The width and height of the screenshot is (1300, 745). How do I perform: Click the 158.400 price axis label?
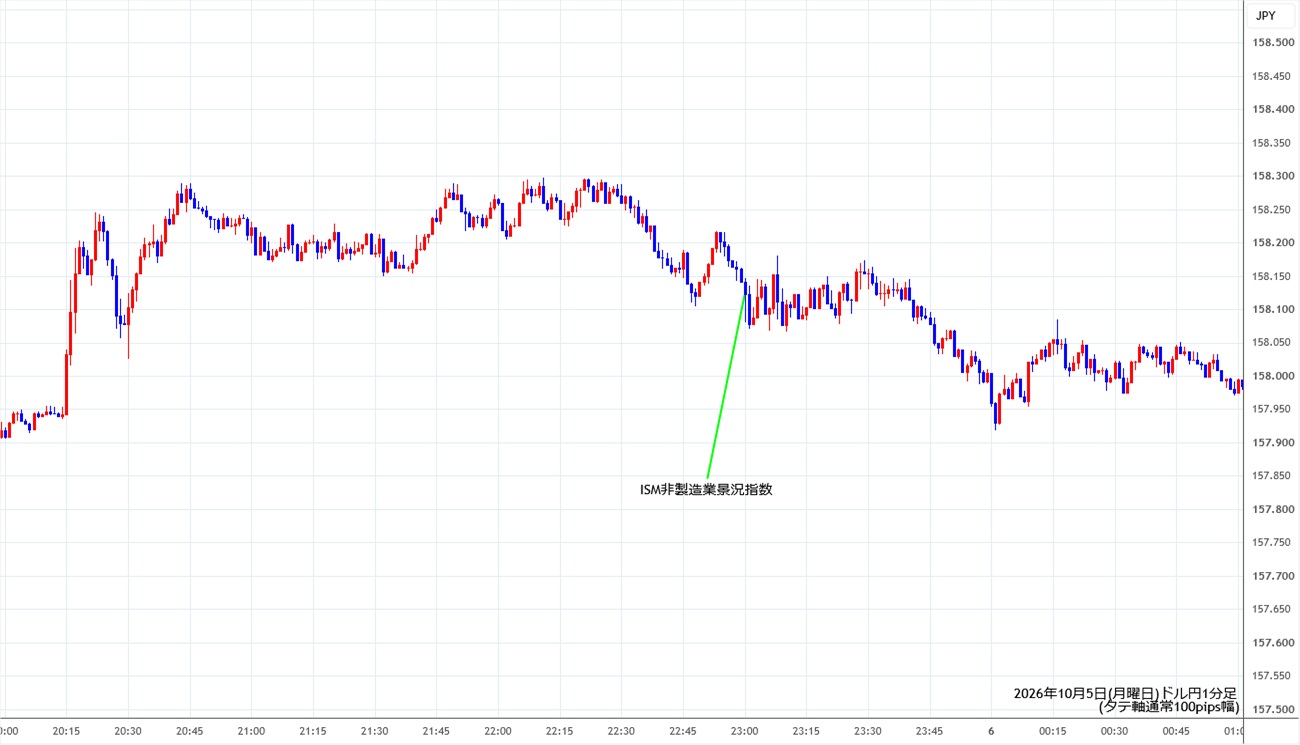point(1274,109)
